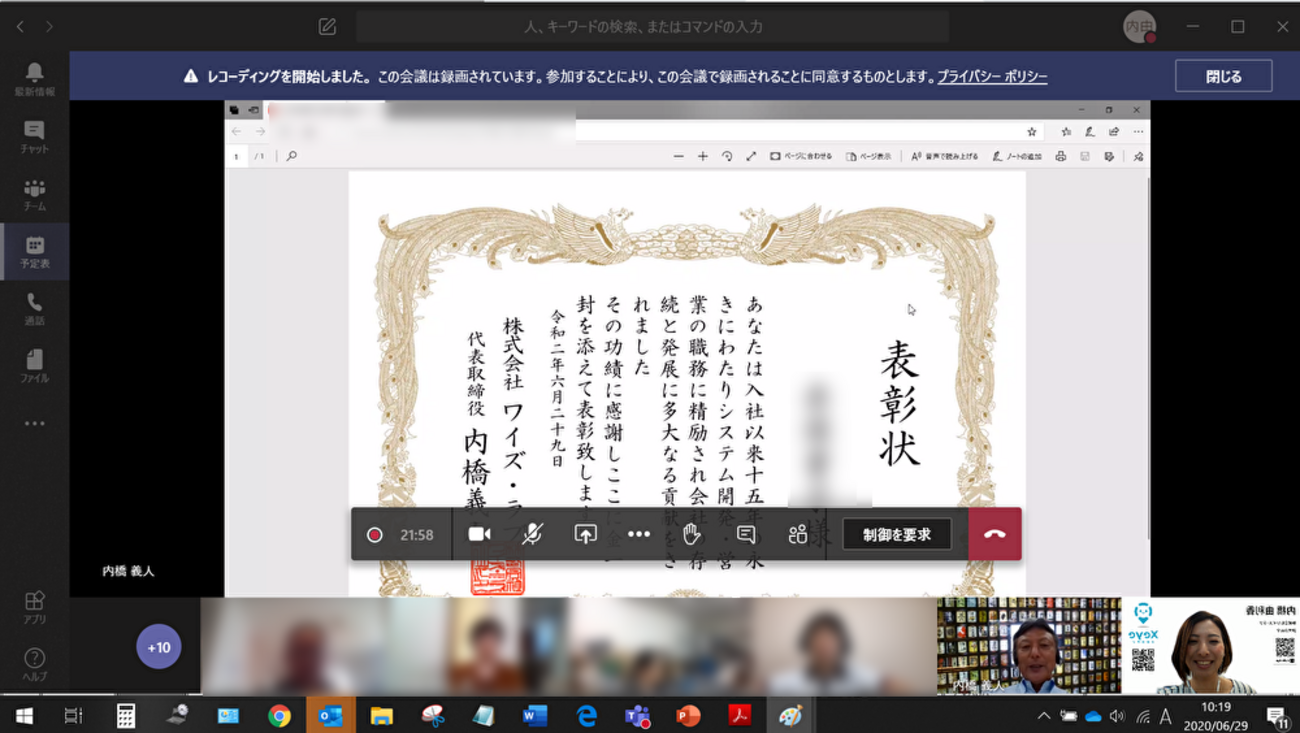Show the meeting conversation panel
The width and height of the screenshot is (1300, 733).
point(746,534)
